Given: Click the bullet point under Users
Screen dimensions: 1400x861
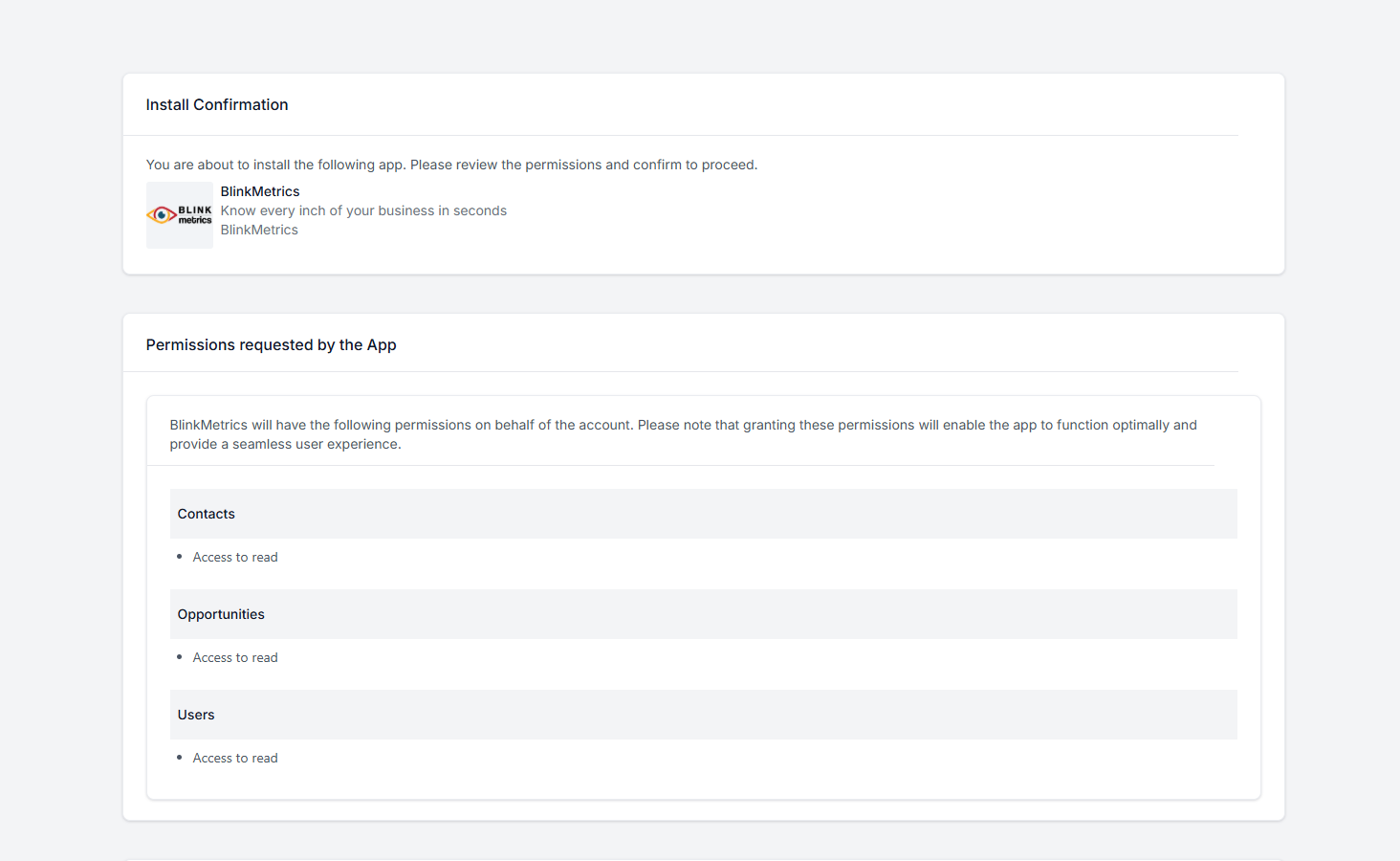Looking at the screenshot, I should pyautogui.click(x=179, y=758).
